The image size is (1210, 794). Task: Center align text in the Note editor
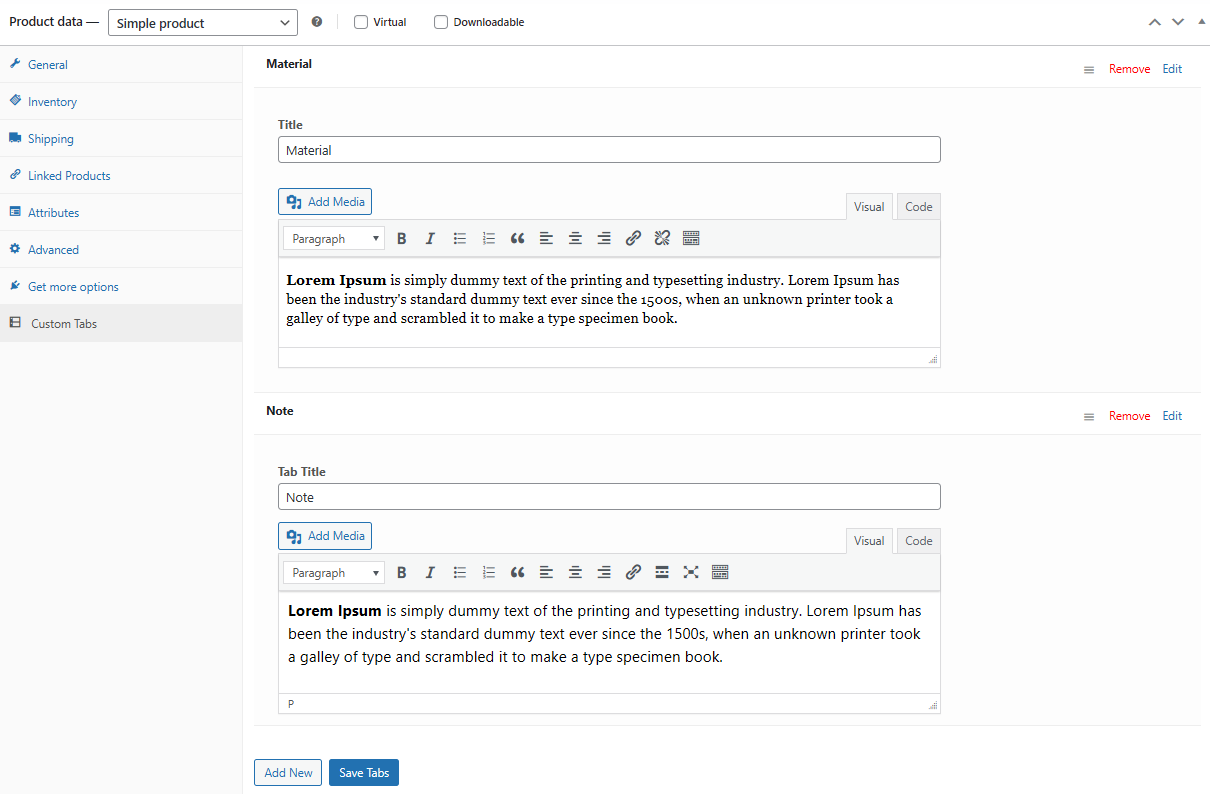click(x=575, y=573)
